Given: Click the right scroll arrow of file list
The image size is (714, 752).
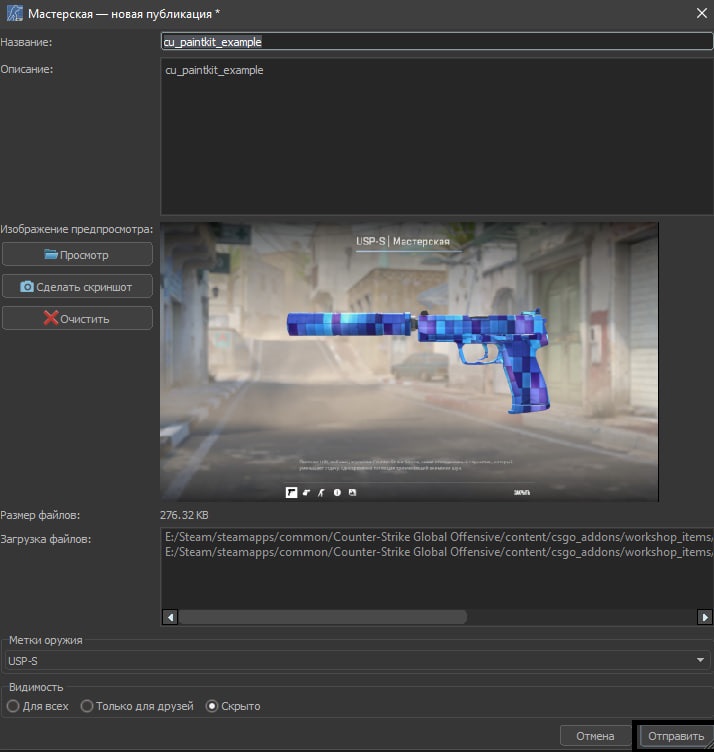Looking at the screenshot, I should pyautogui.click(x=704, y=617).
